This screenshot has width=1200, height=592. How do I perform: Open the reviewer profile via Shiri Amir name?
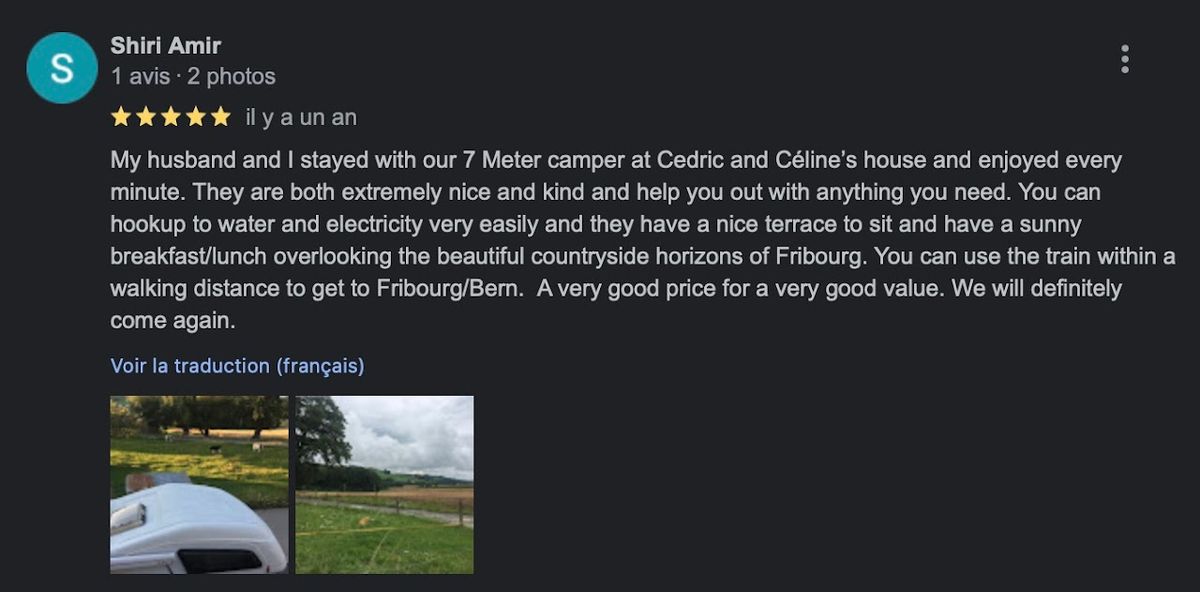(166, 46)
